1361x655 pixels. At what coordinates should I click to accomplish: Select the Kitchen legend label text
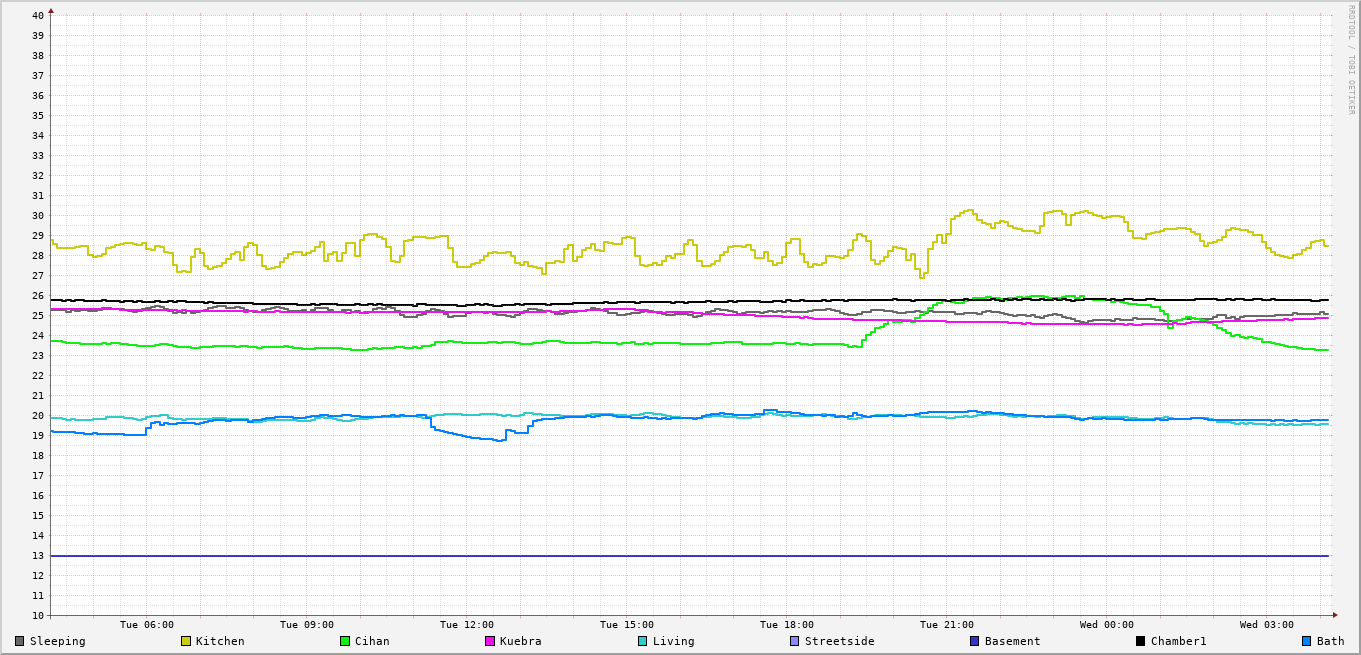pos(220,641)
